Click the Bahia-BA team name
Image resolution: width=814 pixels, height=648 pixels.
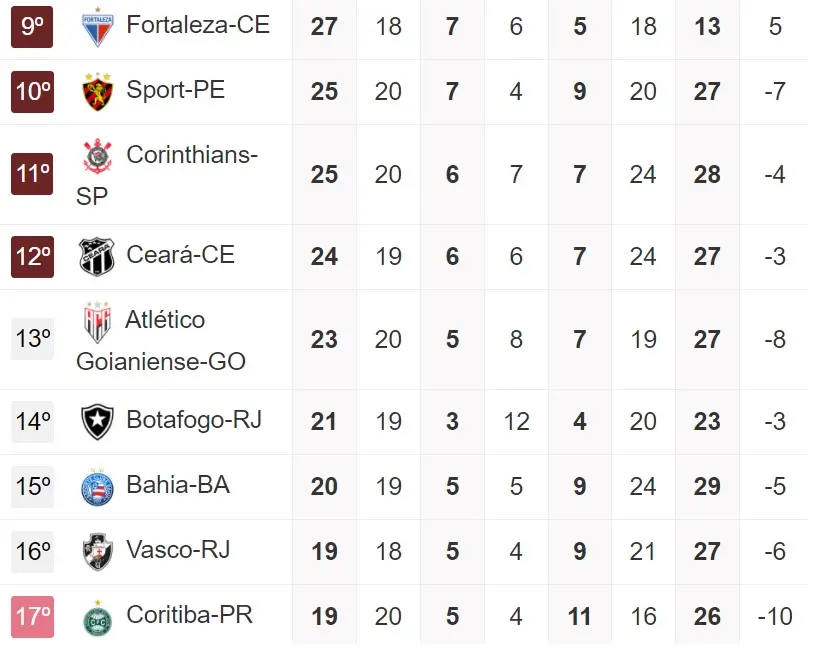178,485
